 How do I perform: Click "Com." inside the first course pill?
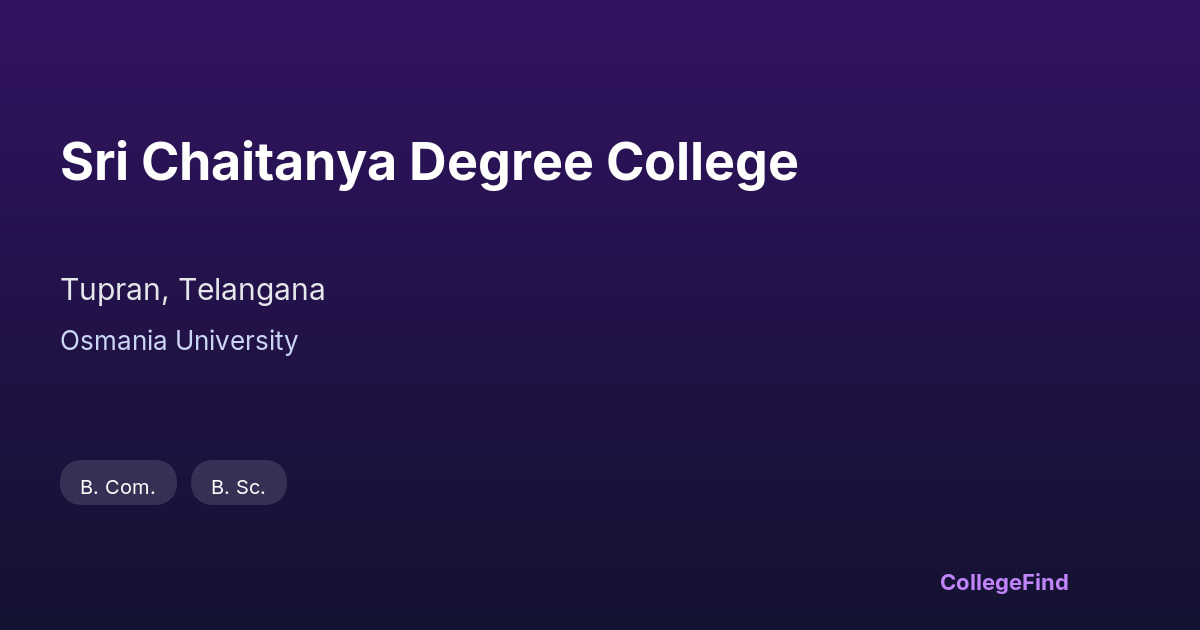[131, 487]
